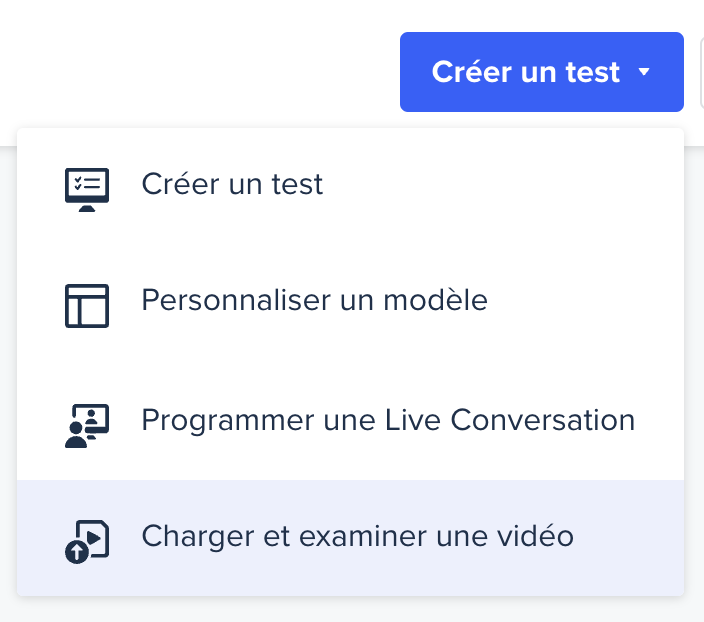Click the video upload icon in highlighted row

click(86, 540)
